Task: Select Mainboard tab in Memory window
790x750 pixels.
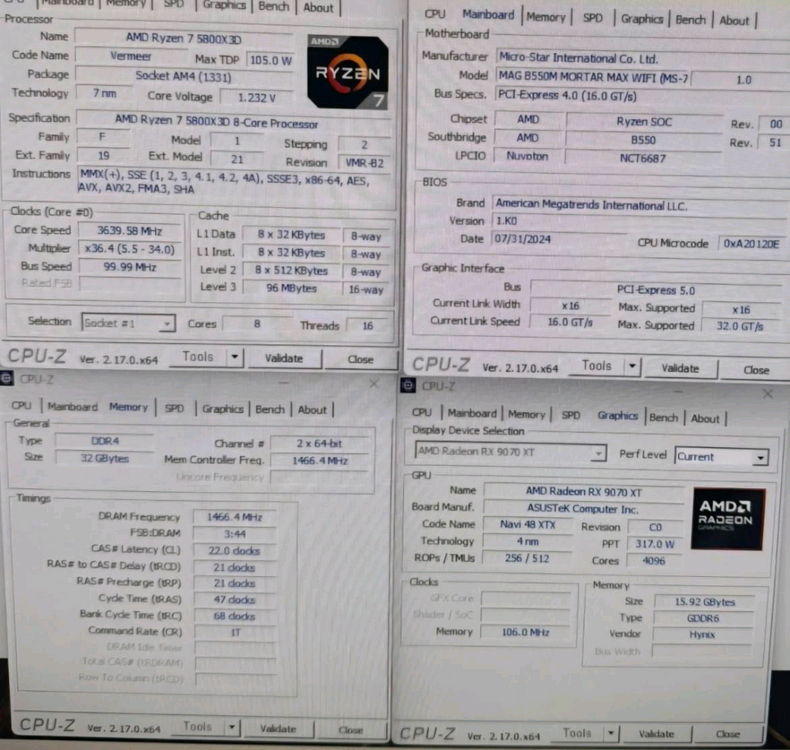Action: point(73,406)
